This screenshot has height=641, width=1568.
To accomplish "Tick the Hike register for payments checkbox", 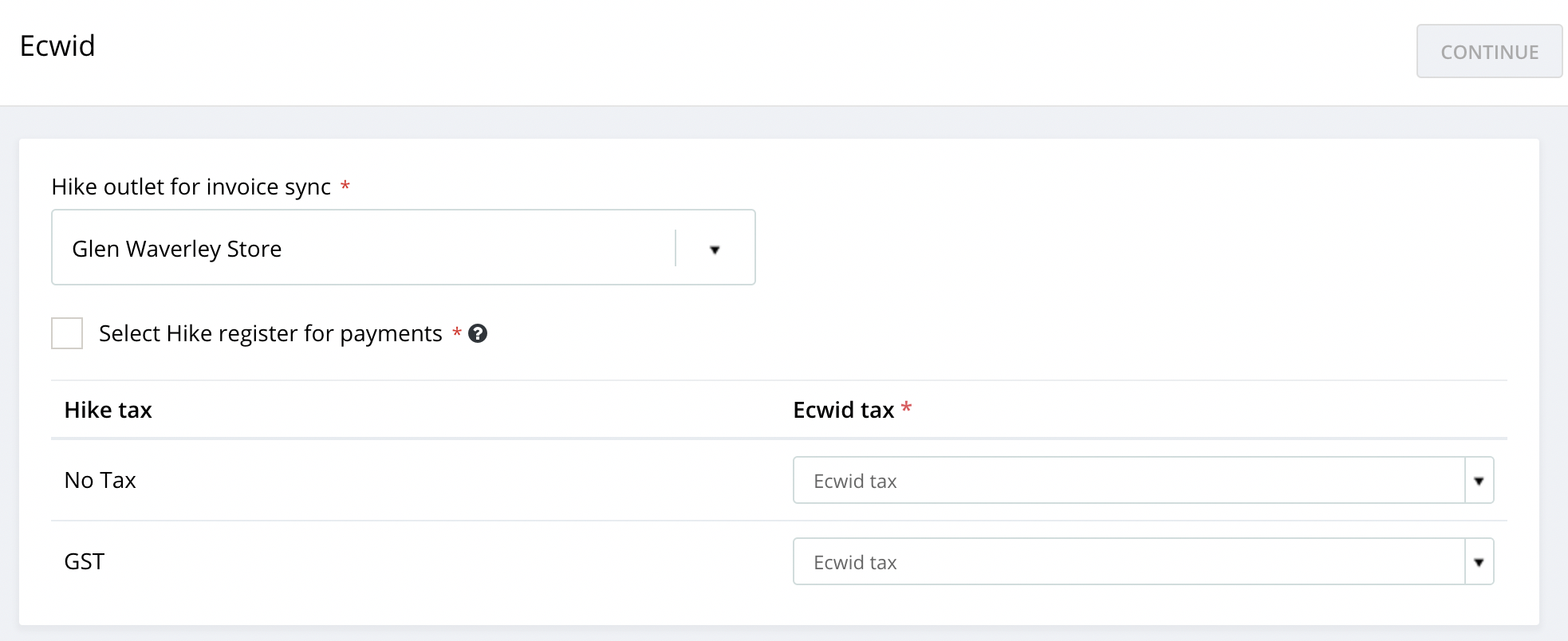I will pyautogui.click(x=67, y=333).
